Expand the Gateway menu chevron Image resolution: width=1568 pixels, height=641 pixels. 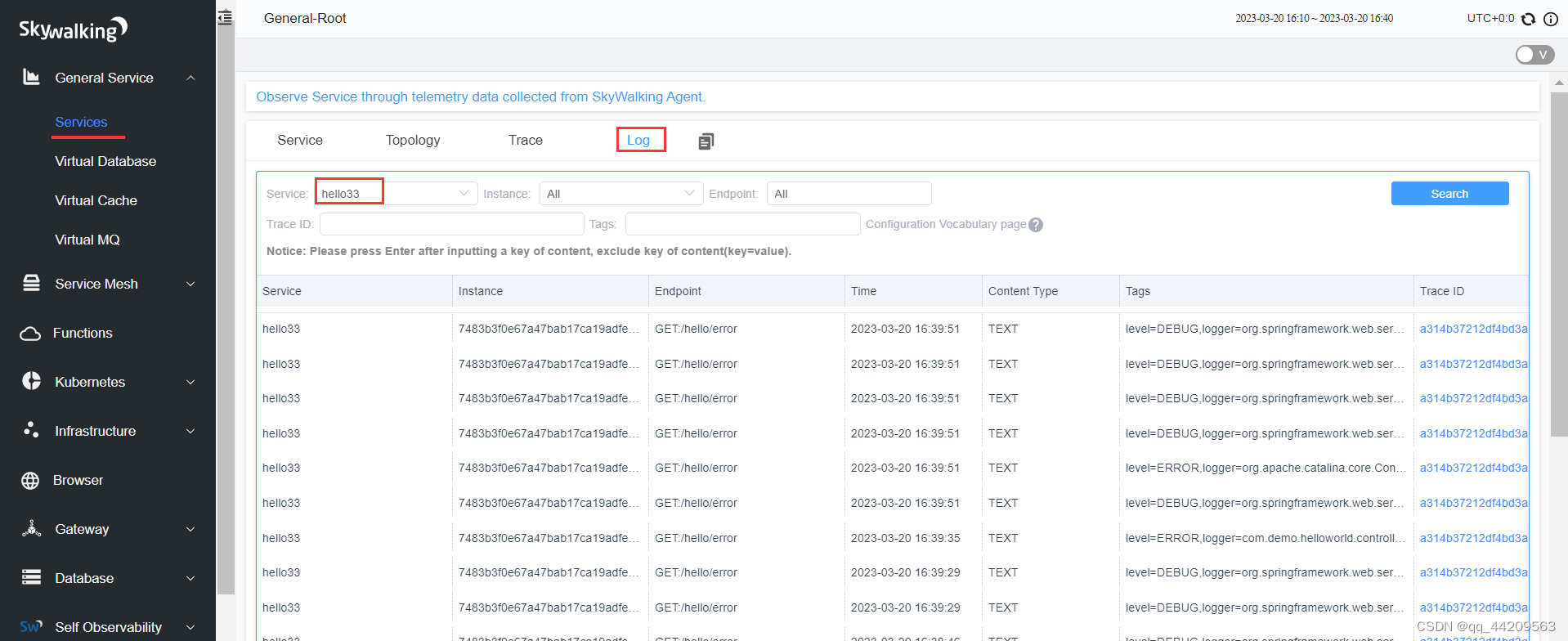pos(190,529)
